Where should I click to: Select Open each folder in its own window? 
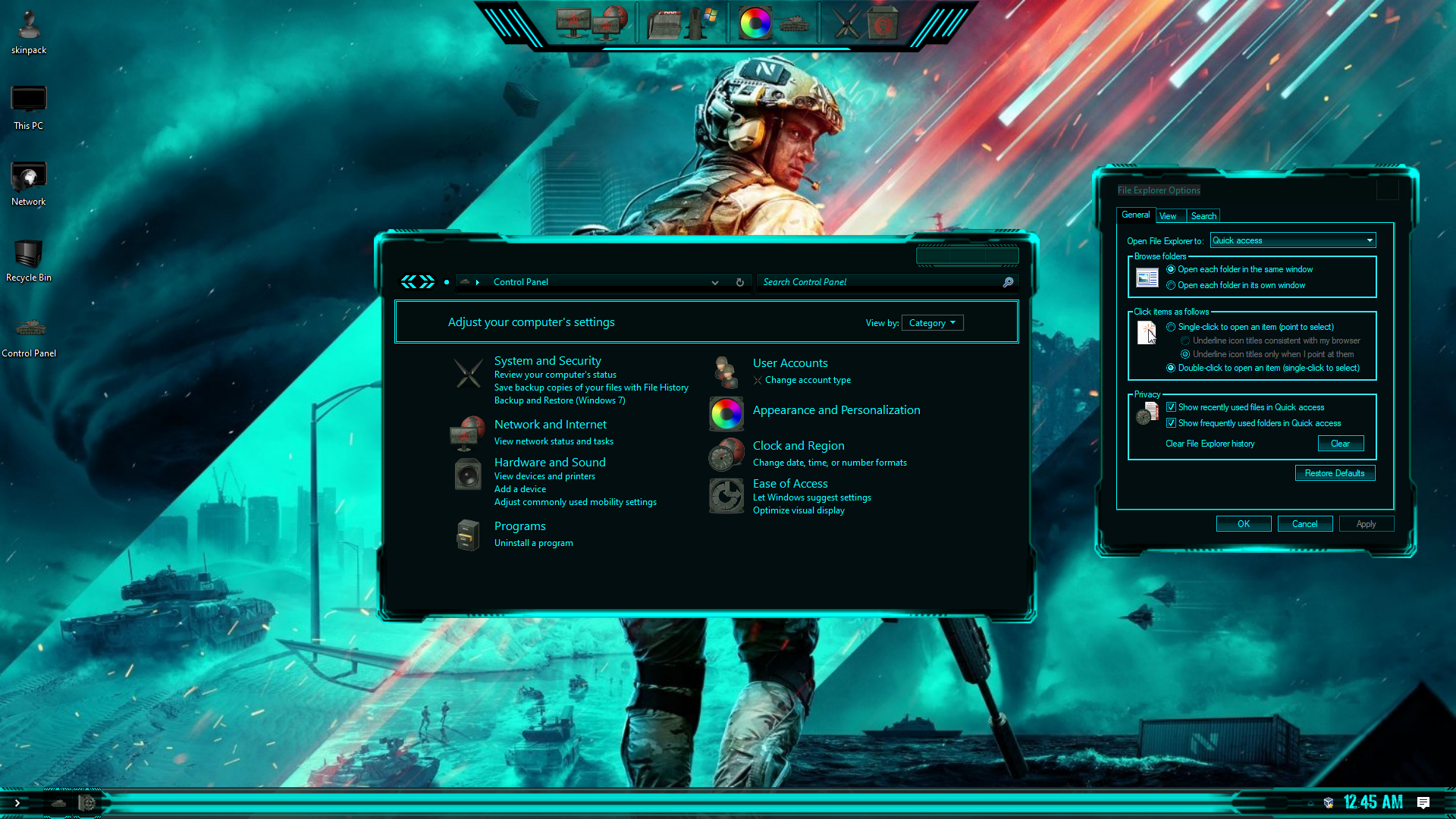1171,286
